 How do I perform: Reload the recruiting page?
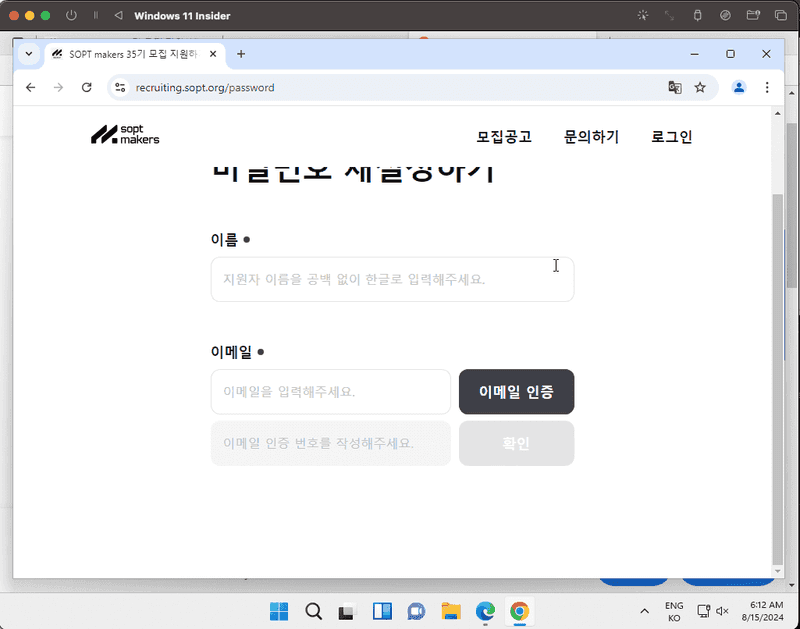(x=86, y=87)
